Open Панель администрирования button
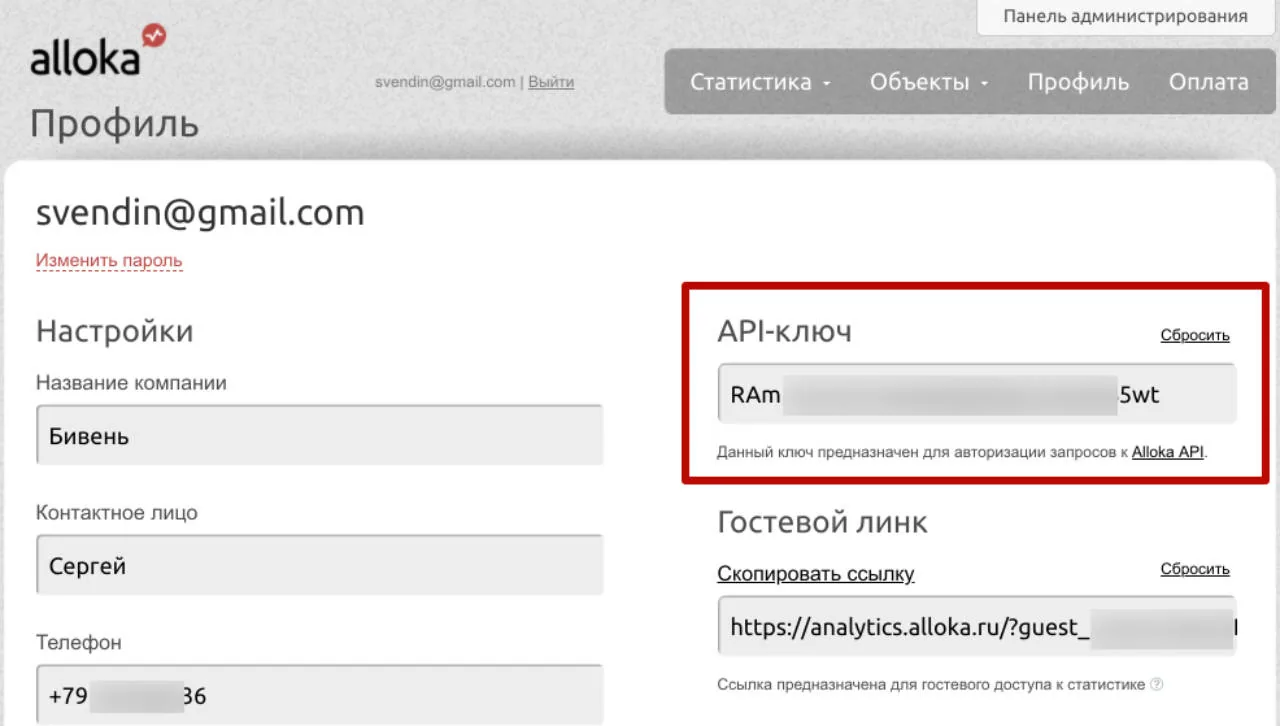The image size is (1280, 726). pos(1125,17)
